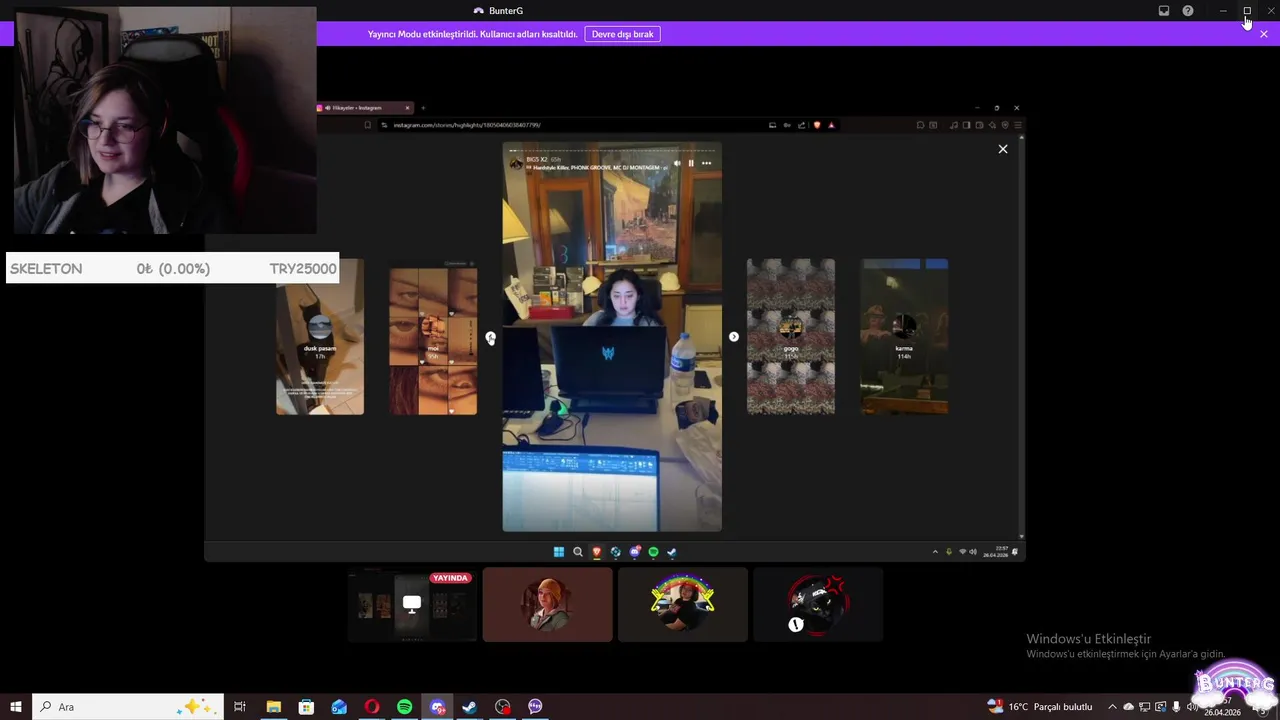This screenshot has height=720, width=1280.
Task: Dismiss the purple Streamer Mode banner
Action: point(1264,34)
